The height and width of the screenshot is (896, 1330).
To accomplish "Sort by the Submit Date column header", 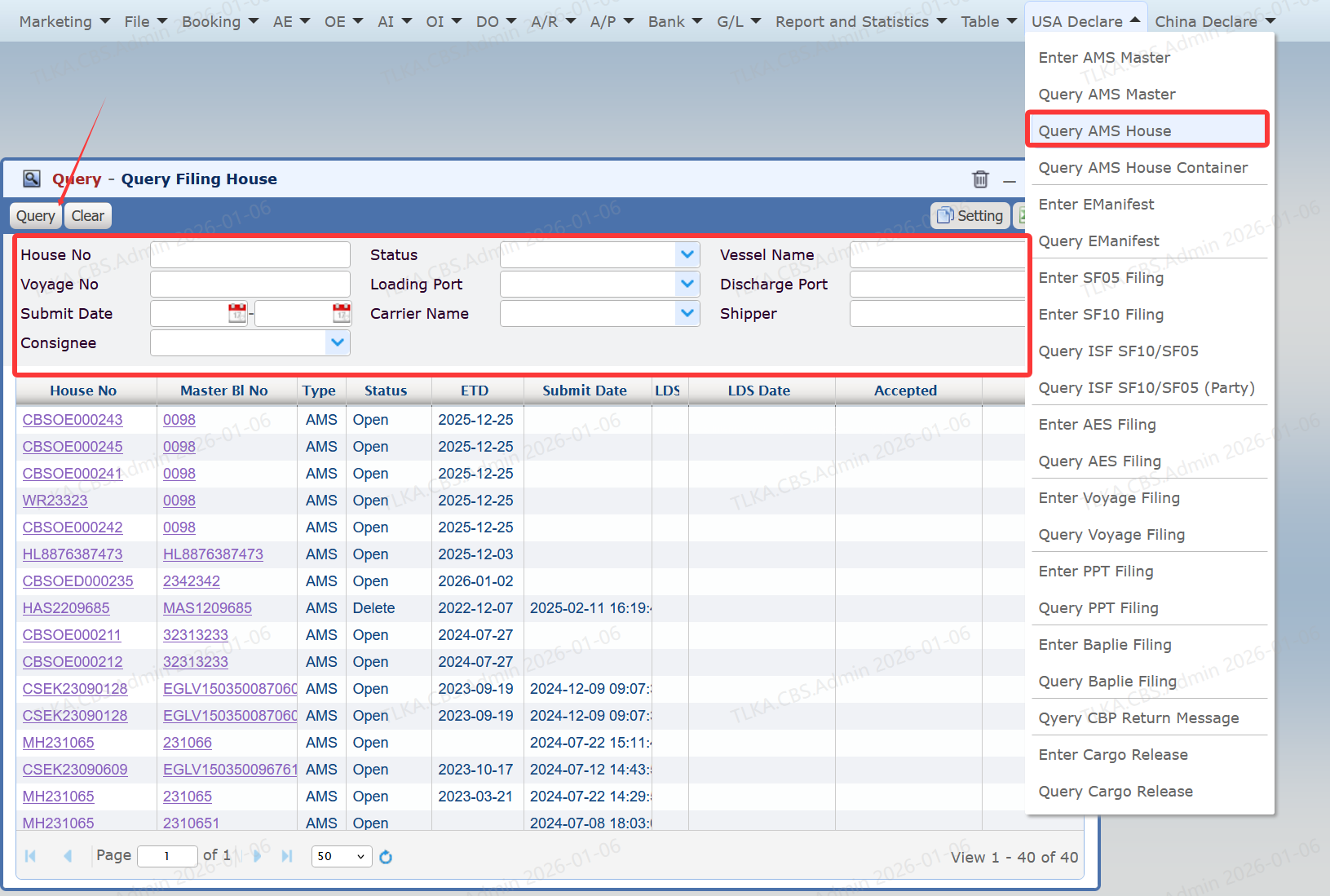I will 585,391.
